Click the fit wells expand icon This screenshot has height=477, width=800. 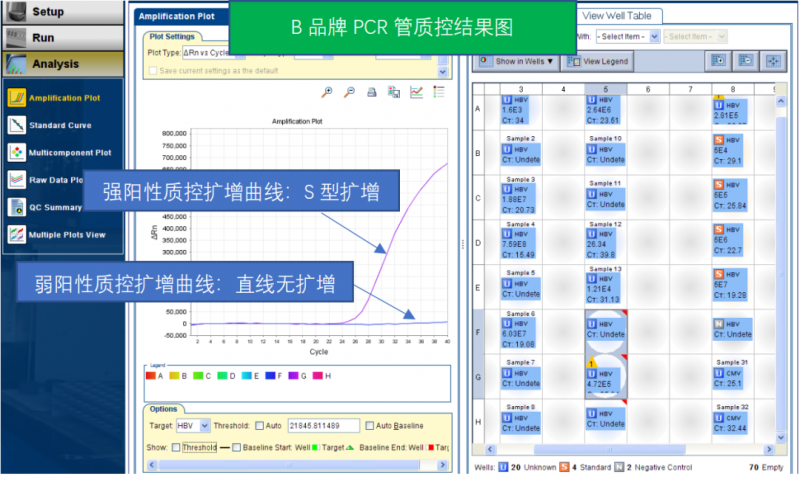pyautogui.click(x=773, y=61)
